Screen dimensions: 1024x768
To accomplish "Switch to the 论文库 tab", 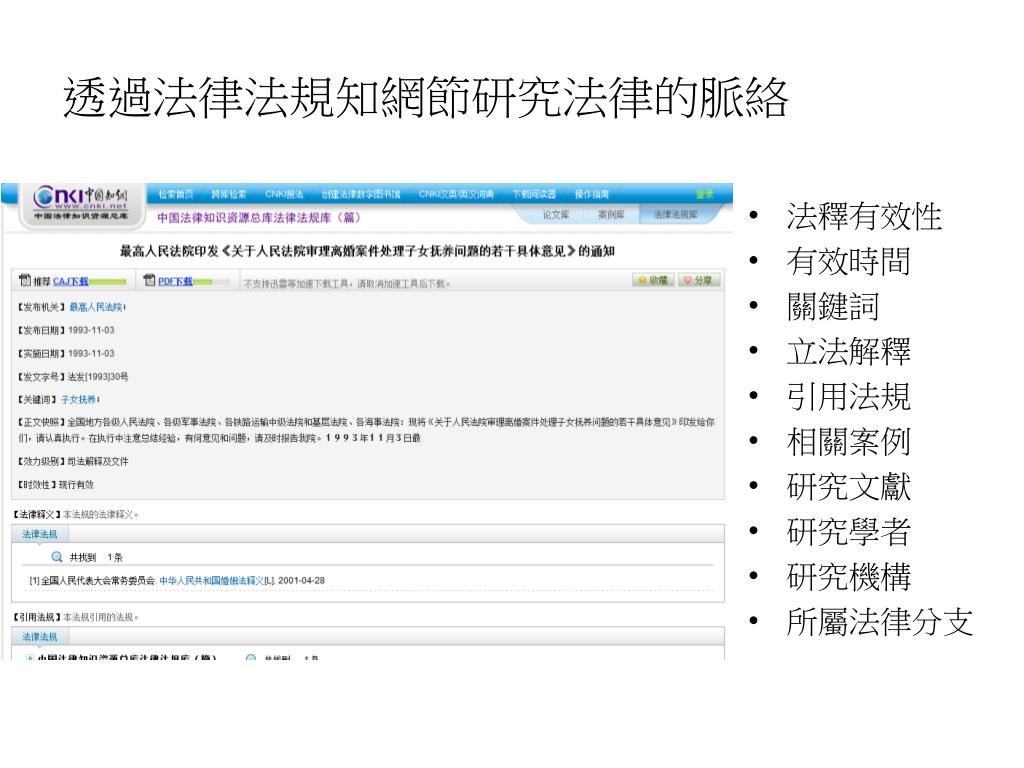I will point(556,215).
